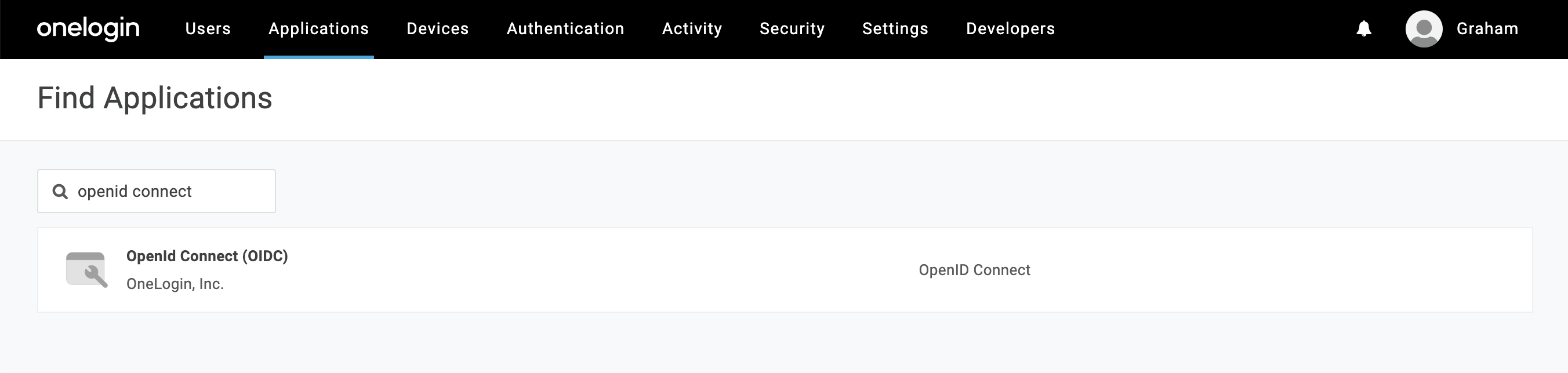The width and height of the screenshot is (1568, 373).
Task: Click the OpenId Connect app icon
Action: coord(86,269)
